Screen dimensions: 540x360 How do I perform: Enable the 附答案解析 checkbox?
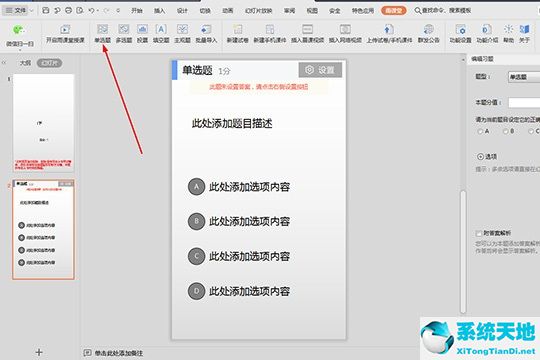pos(479,234)
